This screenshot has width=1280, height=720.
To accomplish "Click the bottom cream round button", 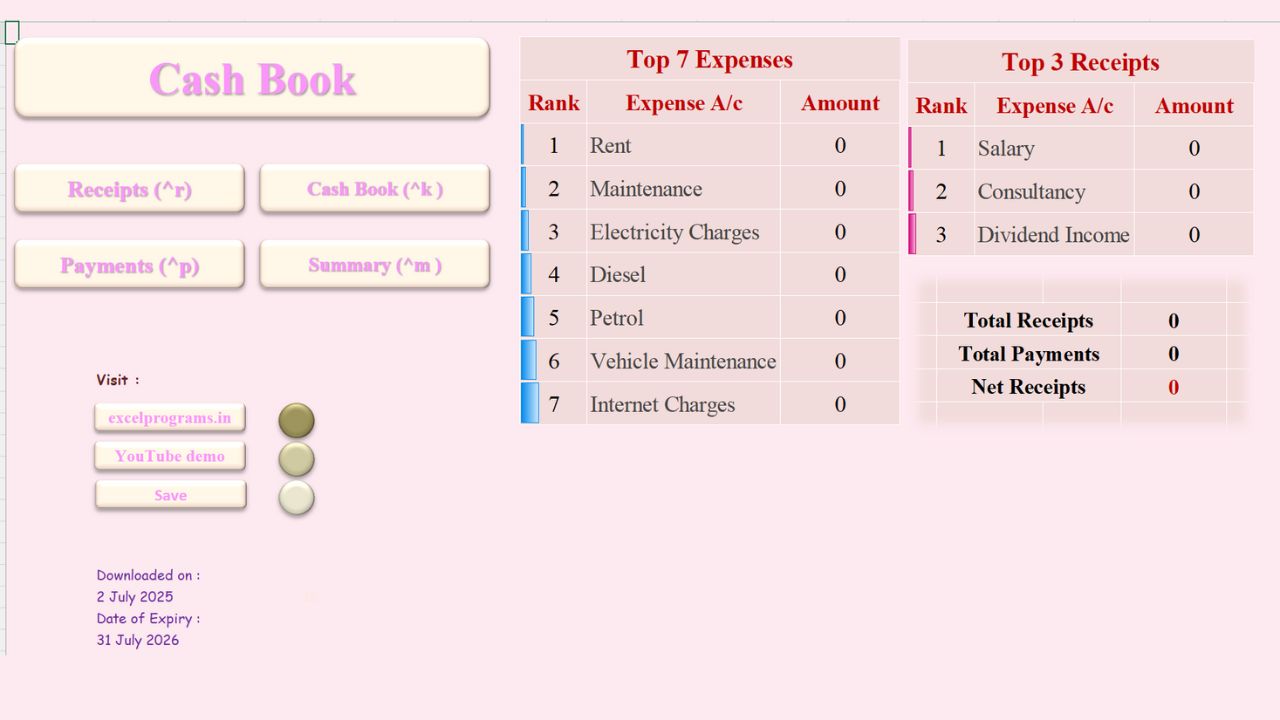I will (x=296, y=497).
